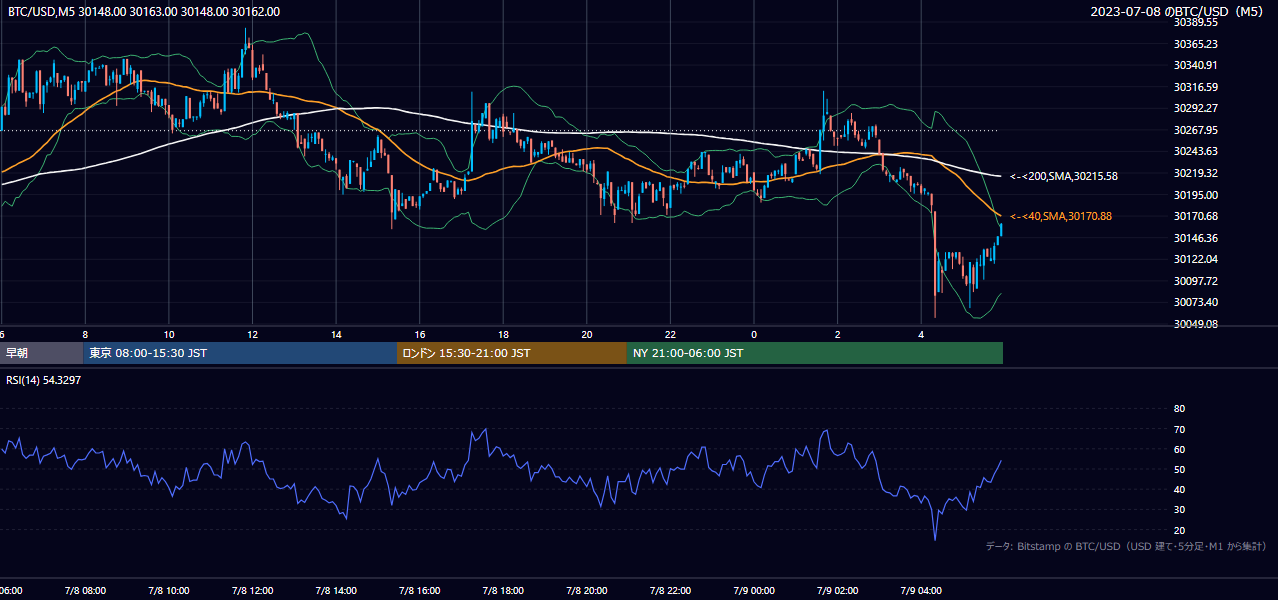Click price axis value 30243.63
The image size is (1278, 600).
(x=1196, y=151)
